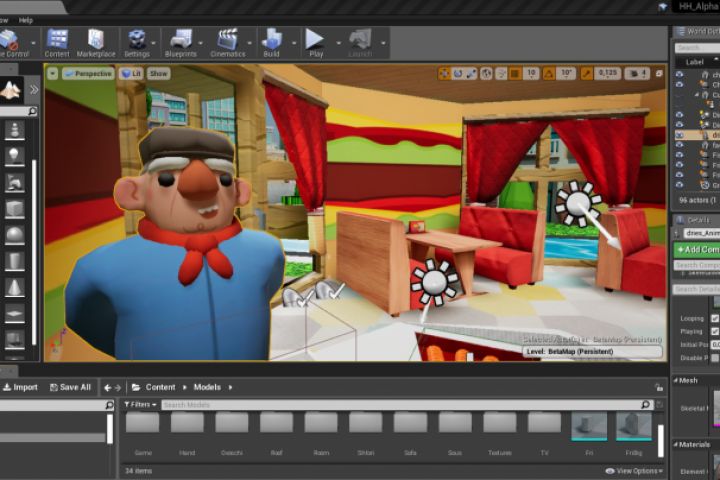Click the surface snapping icon in viewport toolbar
Viewport: 720px width, 480px height.
[x=501, y=73]
